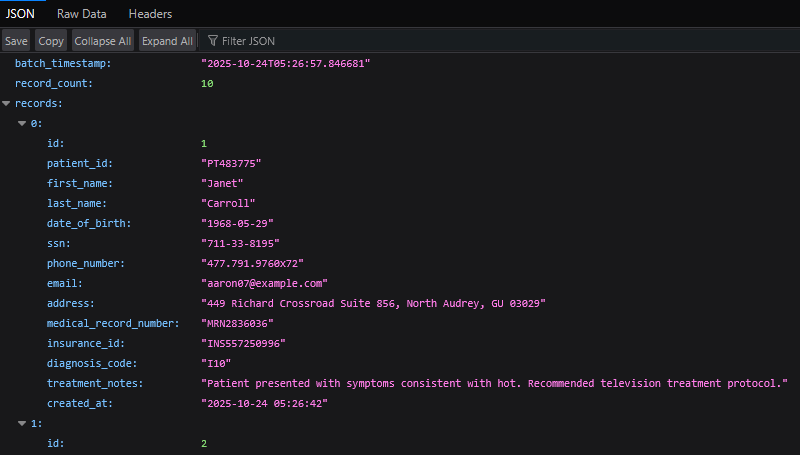
Task: Collapse all JSON nodes
Action: click(x=103, y=41)
